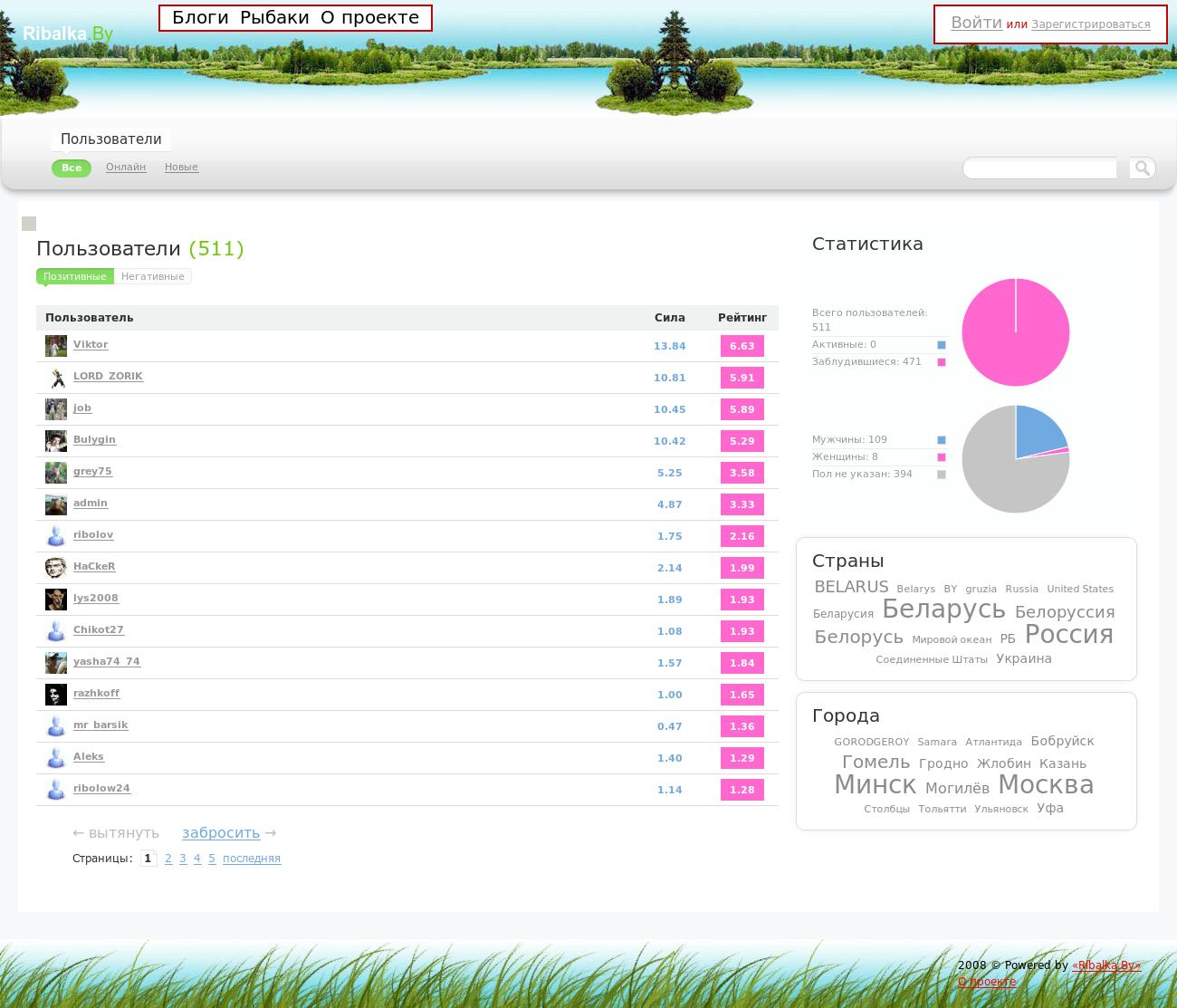Click the search magnifier button

(1142, 168)
